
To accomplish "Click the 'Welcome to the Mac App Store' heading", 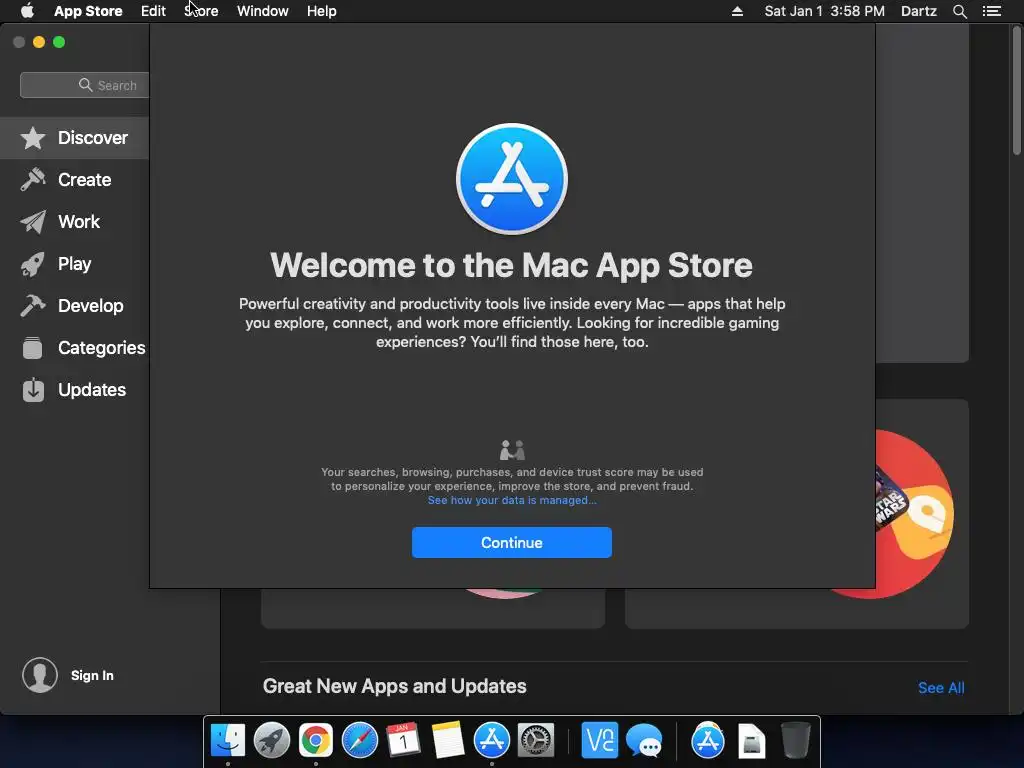I will point(511,265).
